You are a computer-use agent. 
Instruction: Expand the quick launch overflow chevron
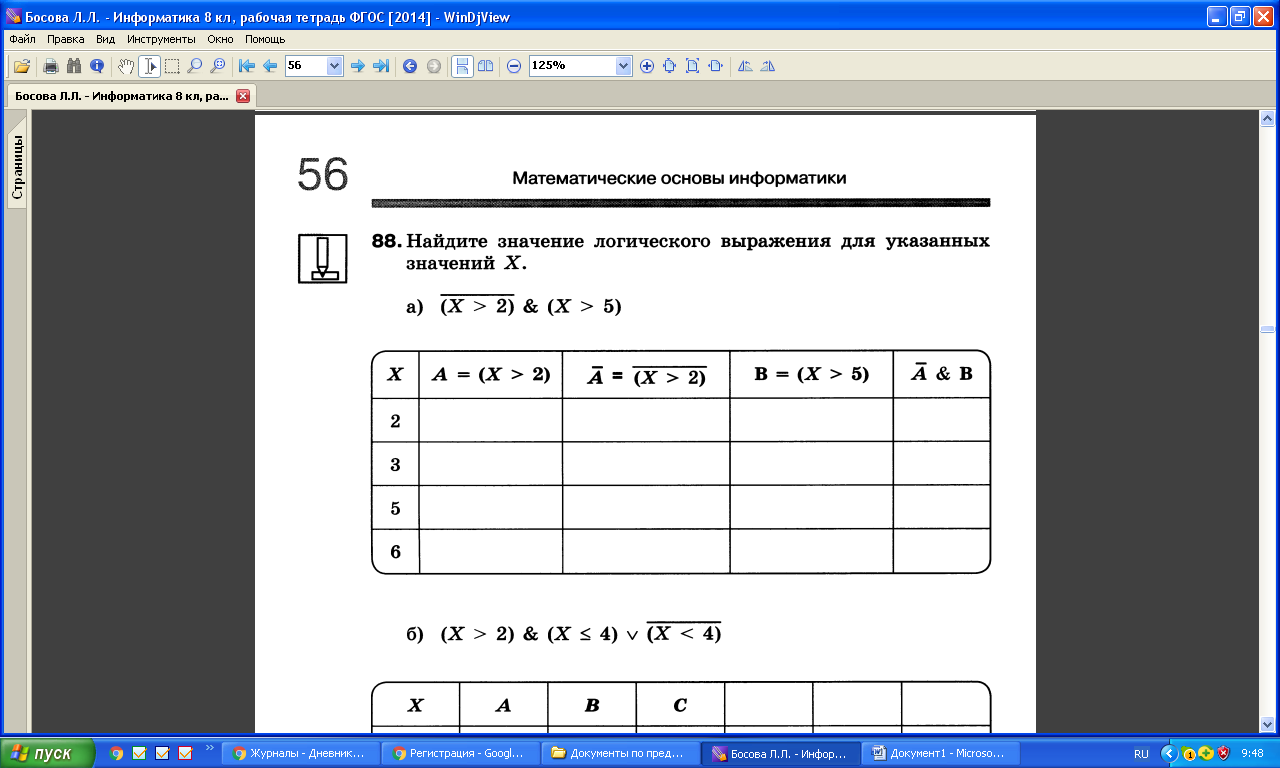[x=209, y=748]
